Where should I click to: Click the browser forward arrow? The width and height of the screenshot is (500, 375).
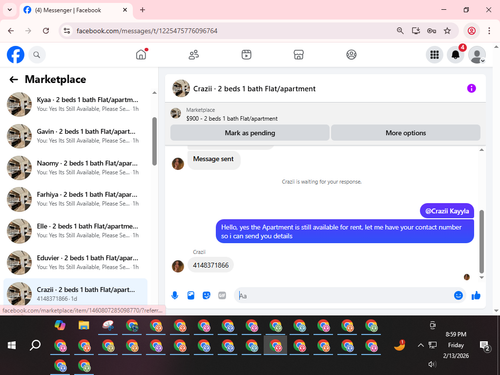click(x=28, y=31)
